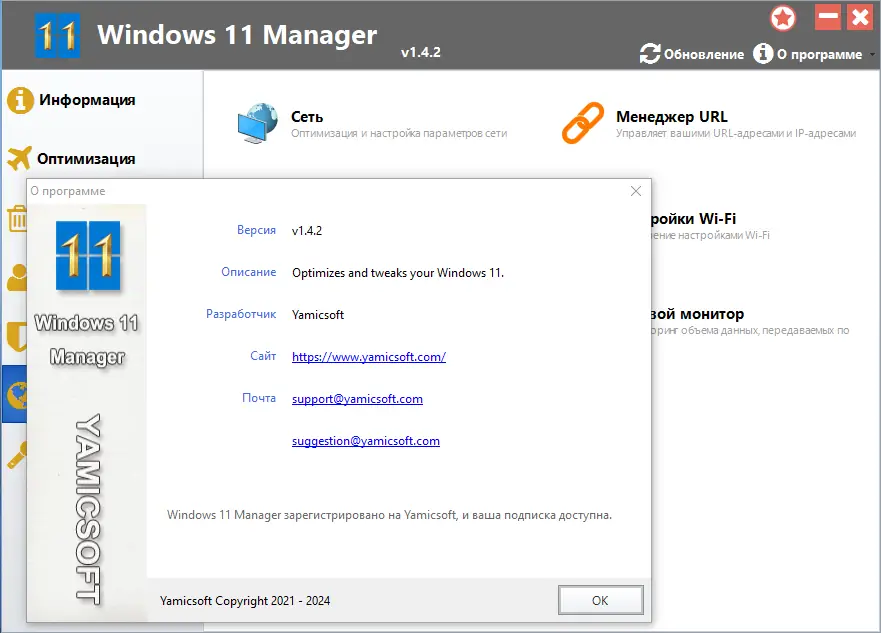Click OK to dismiss the dialog
The width and height of the screenshot is (881, 633).
click(x=600, y=600)
